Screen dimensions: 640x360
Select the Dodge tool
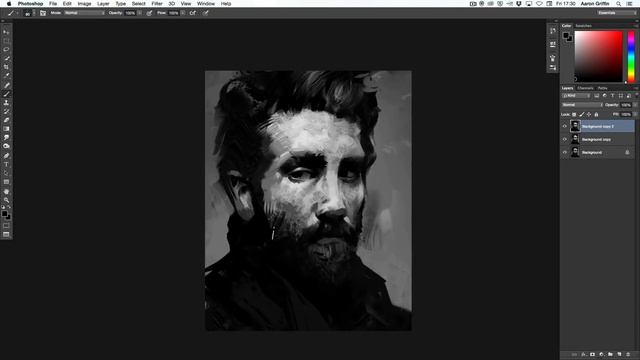tap(6, 146)
